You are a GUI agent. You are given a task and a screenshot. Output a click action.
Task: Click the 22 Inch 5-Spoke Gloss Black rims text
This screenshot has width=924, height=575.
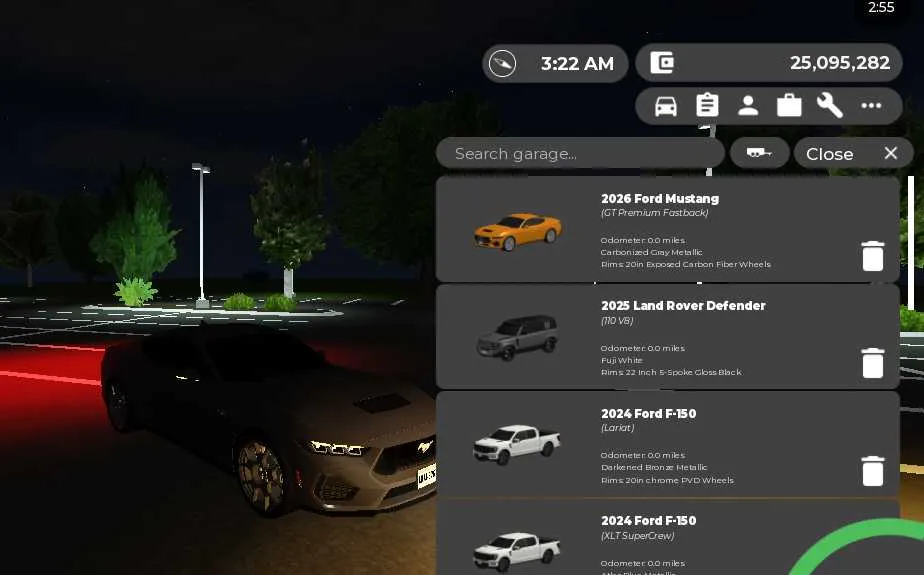683,372
